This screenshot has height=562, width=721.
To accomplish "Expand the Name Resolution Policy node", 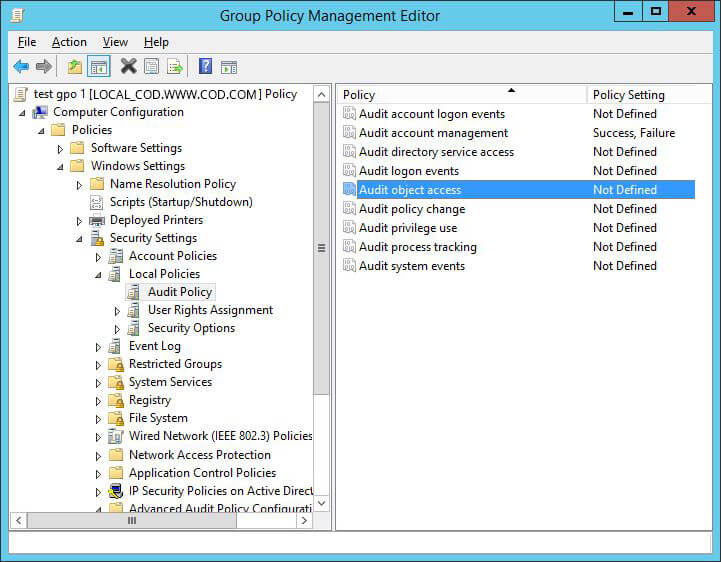I will pyautogui.click(x=79, y=185).
